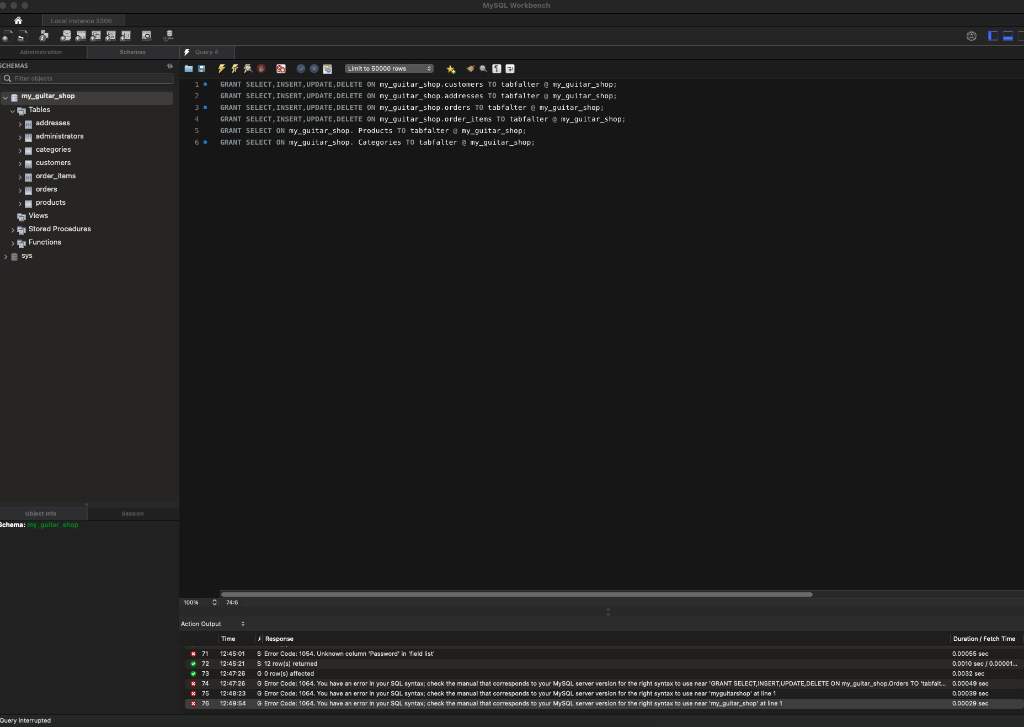Click editor horizontal scrollbar
This screenshot has width=1024, height=727.
pos(517,594)
